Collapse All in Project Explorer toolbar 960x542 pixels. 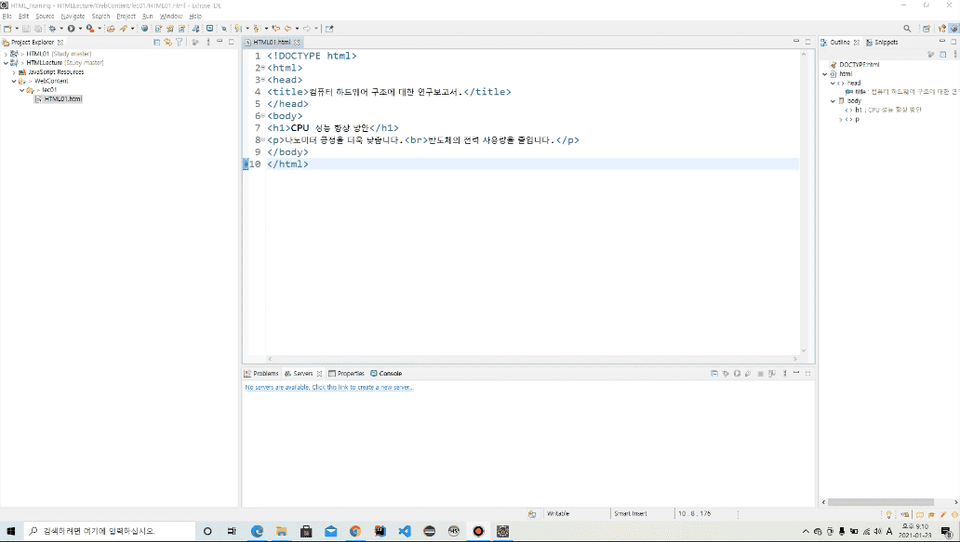point(157,42)
